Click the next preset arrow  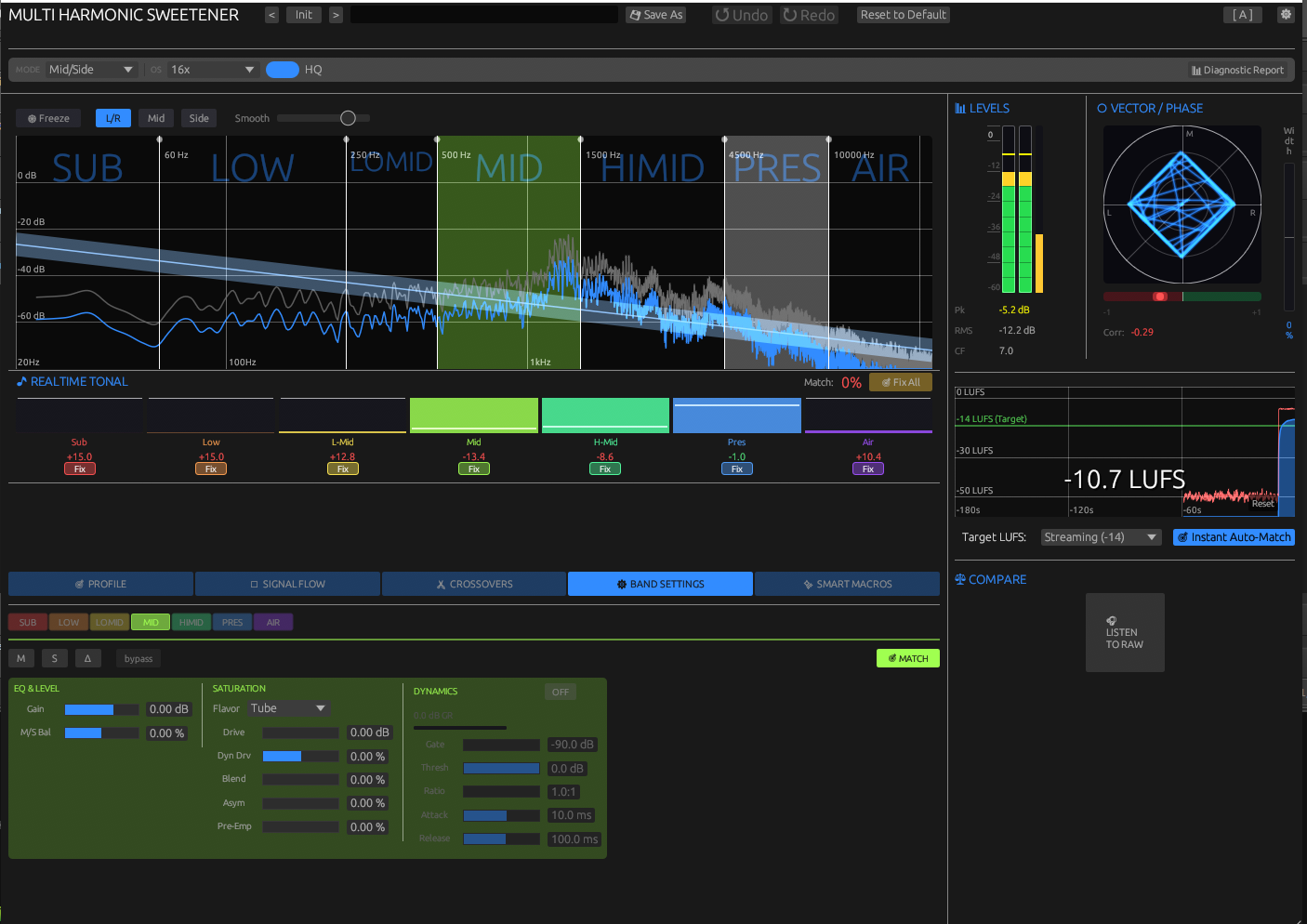(336, 15)
